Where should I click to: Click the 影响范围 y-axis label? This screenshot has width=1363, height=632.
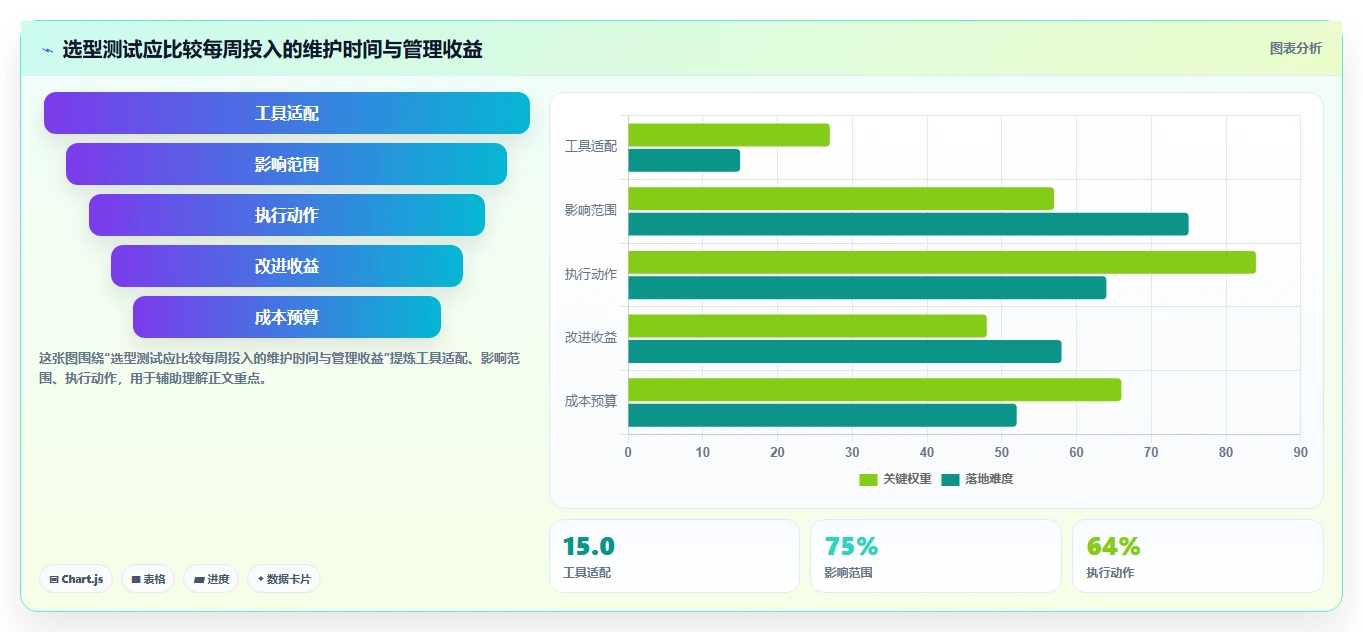pyautogui.click(x=591, y=211)
